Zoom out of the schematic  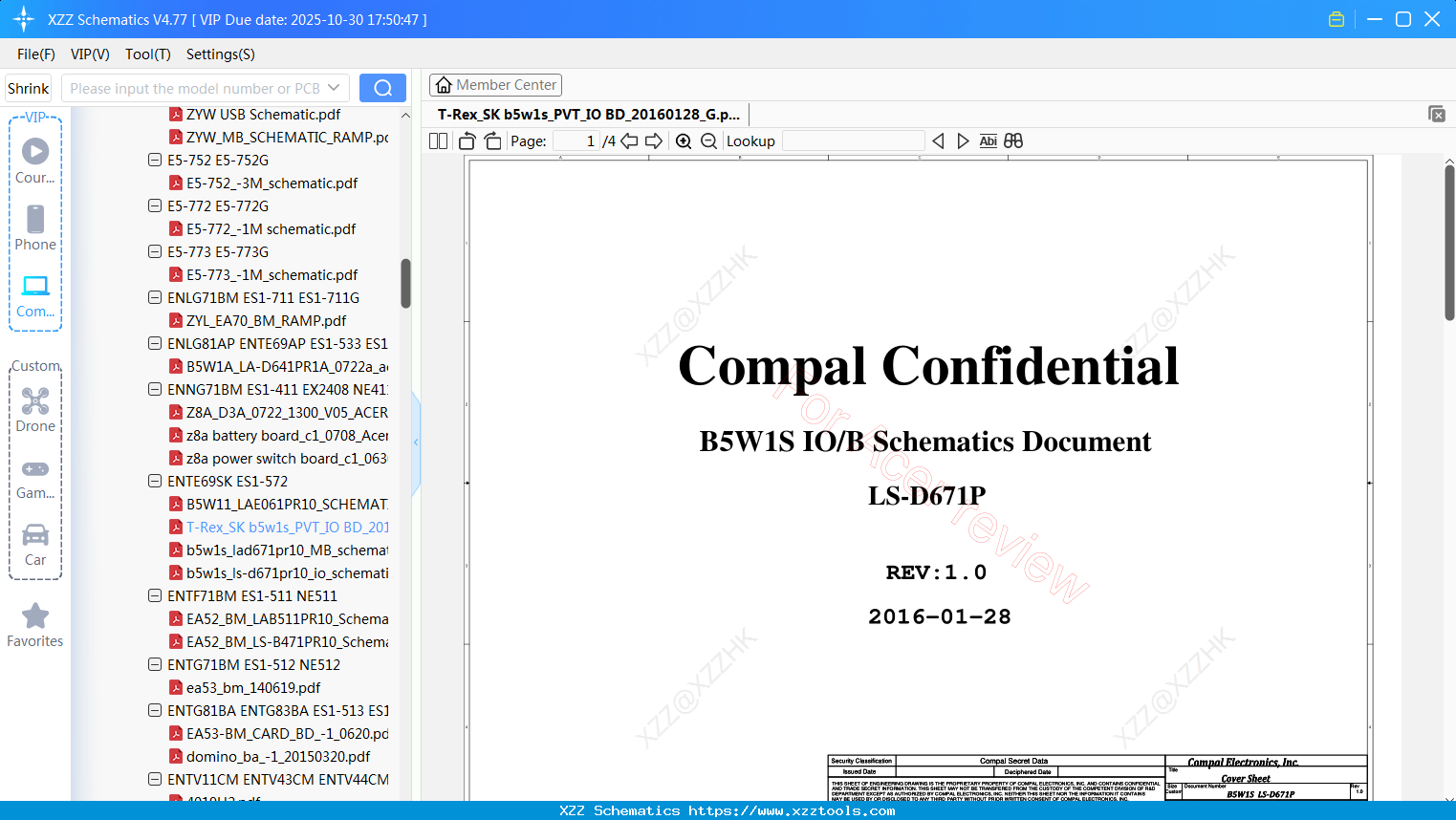708,140
